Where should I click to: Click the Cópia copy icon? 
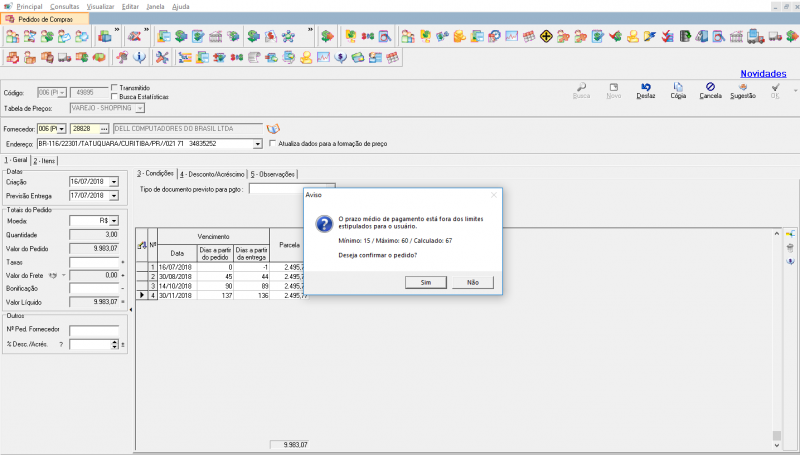pos(678,88)
